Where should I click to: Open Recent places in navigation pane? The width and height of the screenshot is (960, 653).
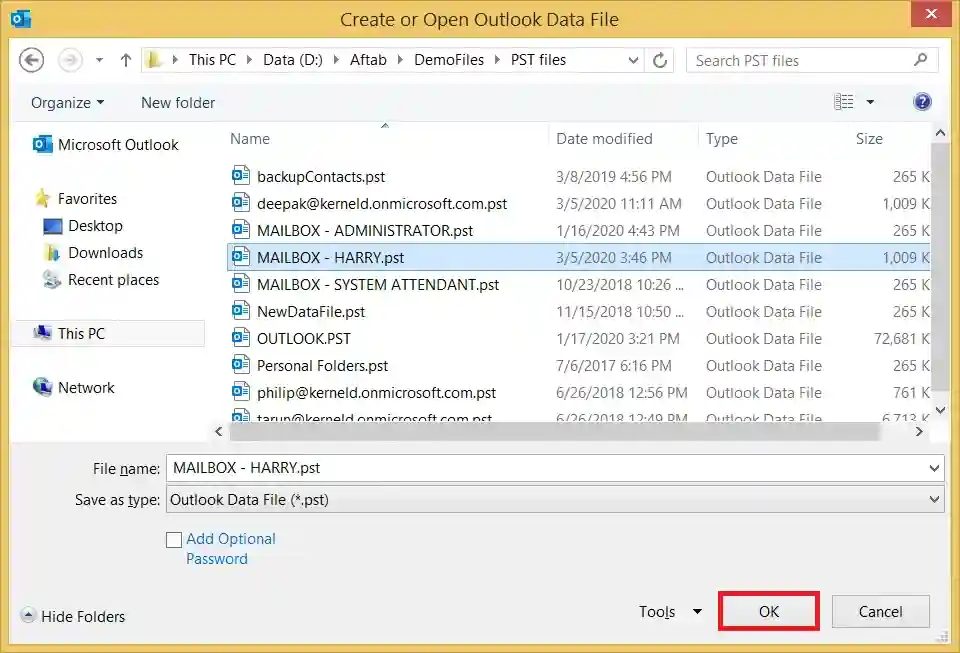(x=101, y=280)
